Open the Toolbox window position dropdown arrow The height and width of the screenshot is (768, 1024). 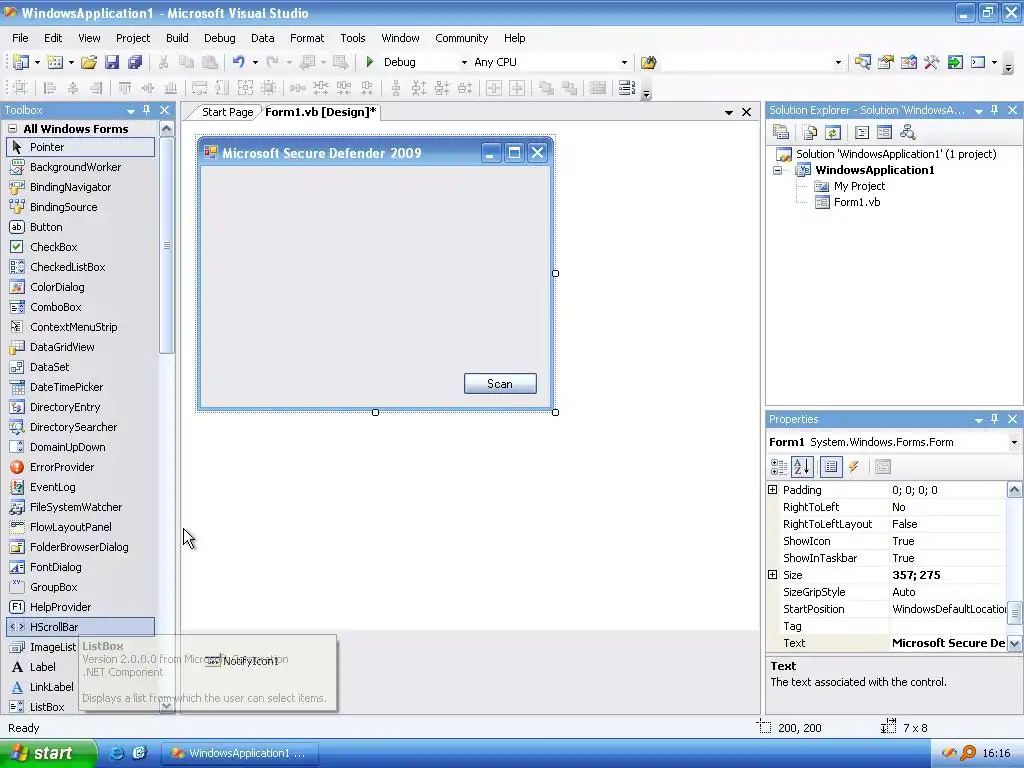pos(131,111)
